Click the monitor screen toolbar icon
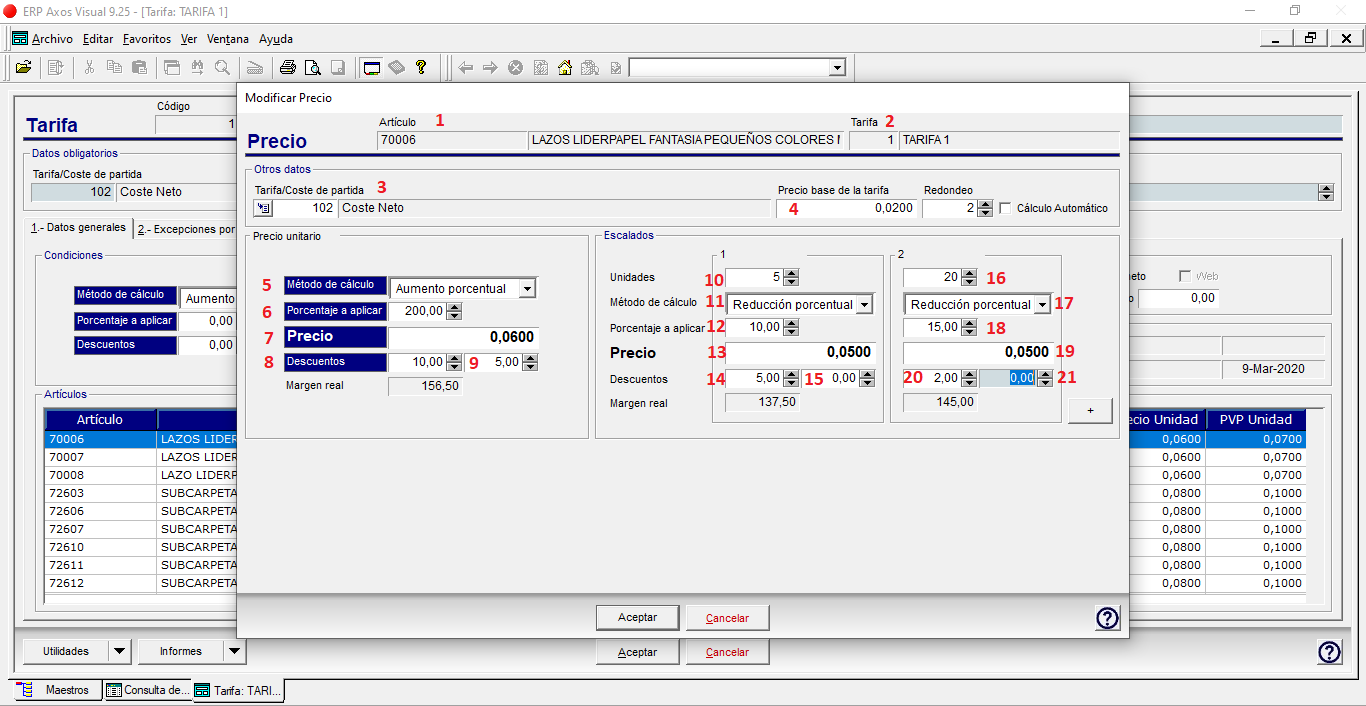Screen dimensions: 1366x706 tap(372, 68)
